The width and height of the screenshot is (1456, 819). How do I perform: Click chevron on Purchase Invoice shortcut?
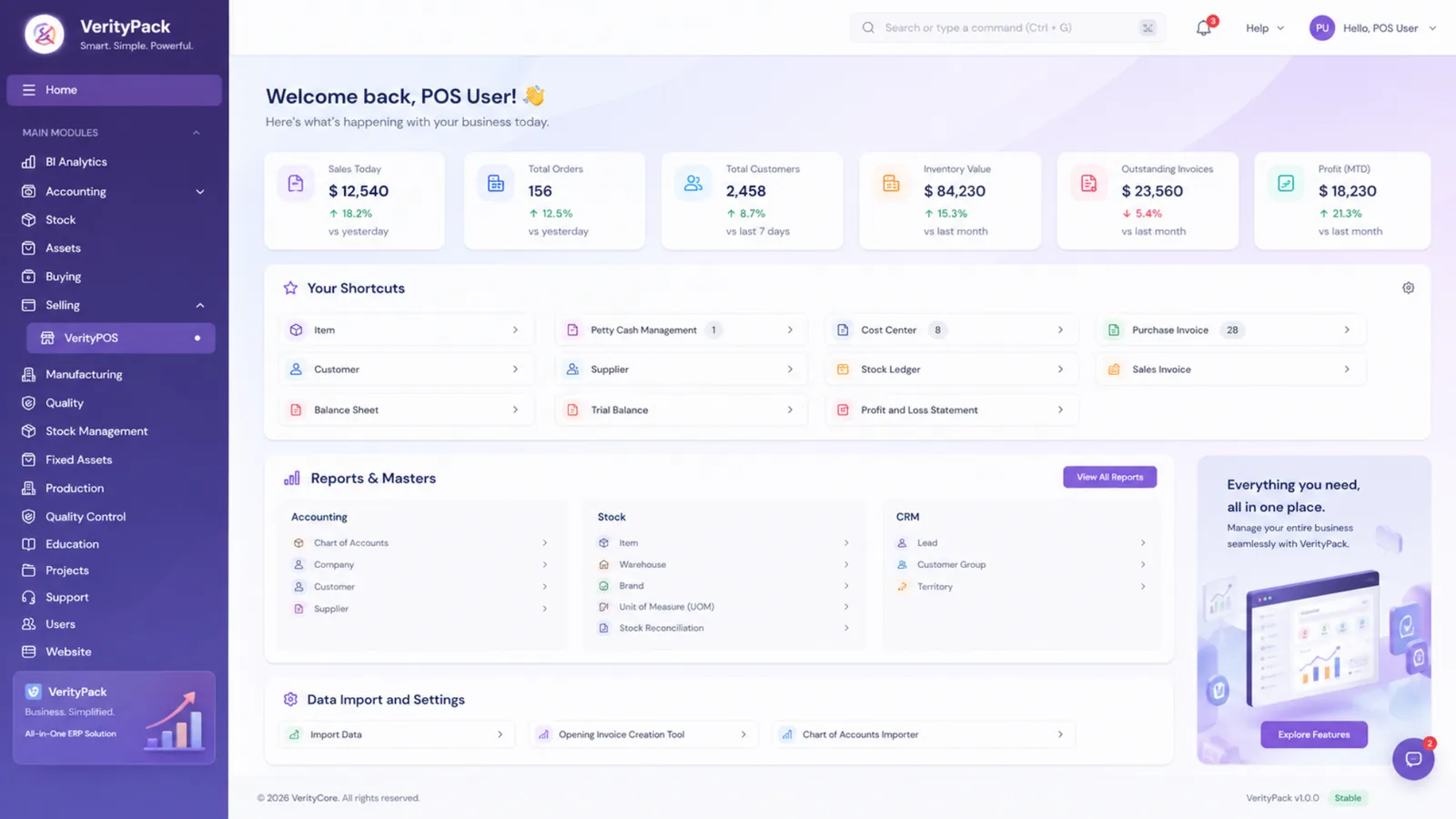[1347, 330]
